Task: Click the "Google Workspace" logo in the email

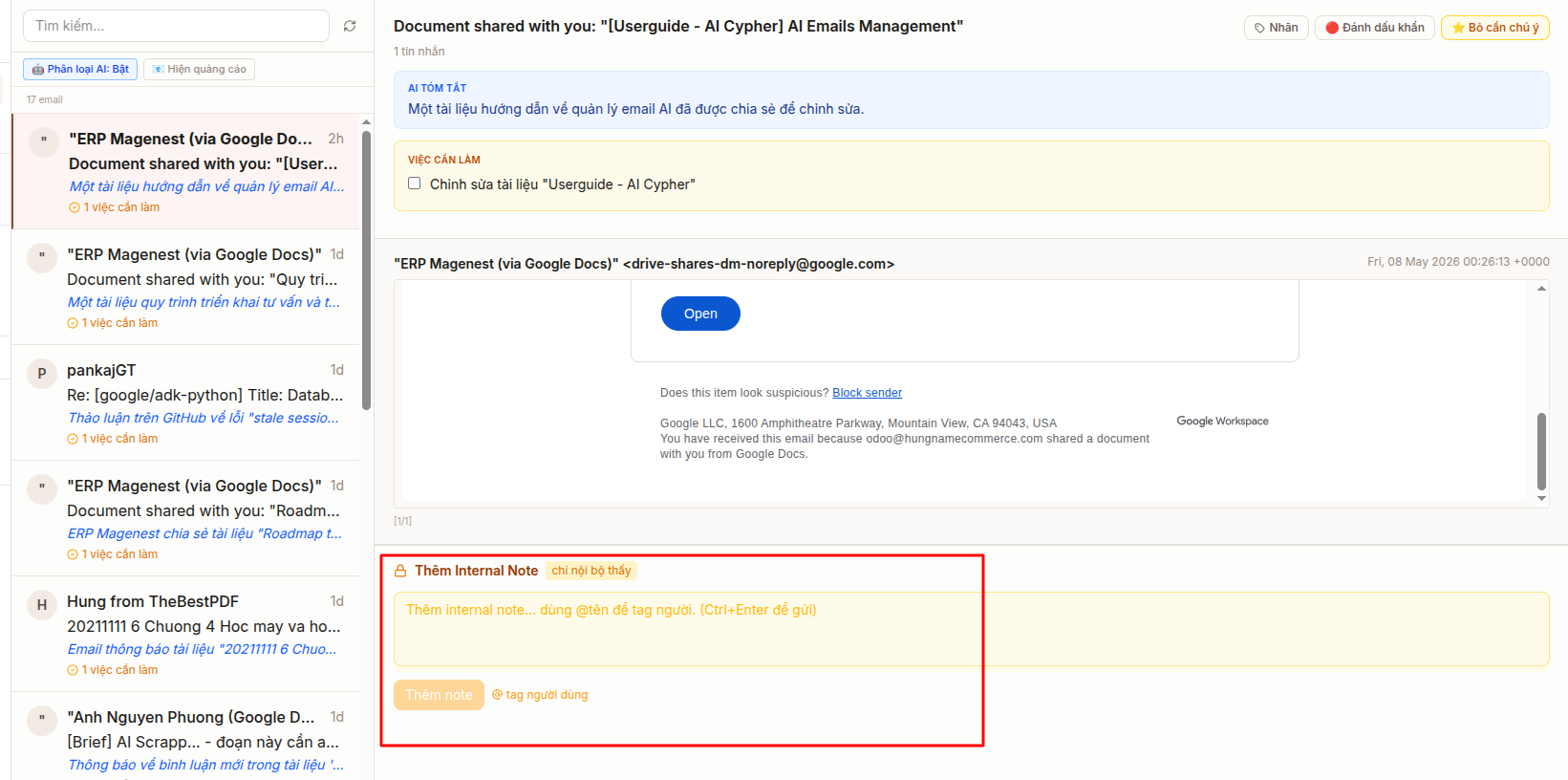Action: point(1222,421)
